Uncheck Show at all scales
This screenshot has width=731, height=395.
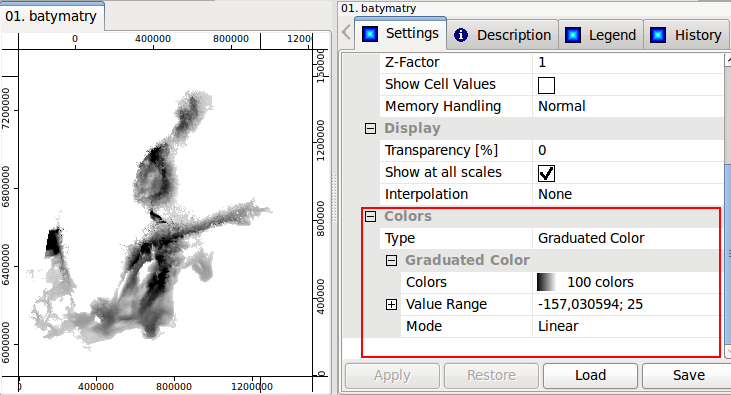tap(546, 173)
